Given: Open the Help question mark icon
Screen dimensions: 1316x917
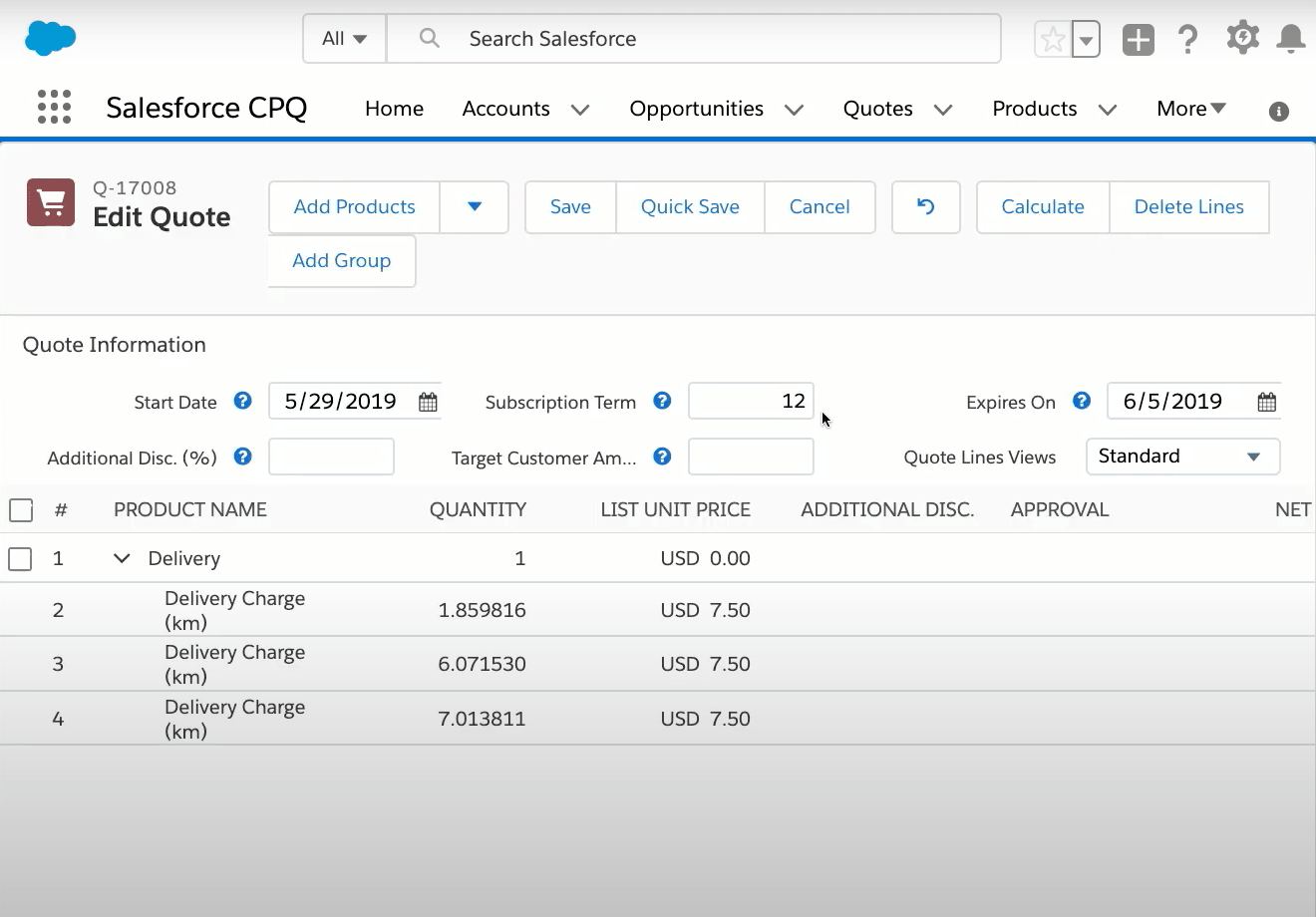Looking at the screenshot, I should [1187, 40].
